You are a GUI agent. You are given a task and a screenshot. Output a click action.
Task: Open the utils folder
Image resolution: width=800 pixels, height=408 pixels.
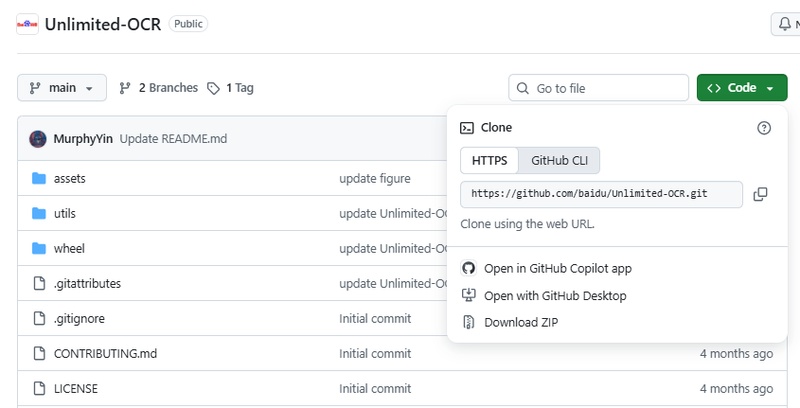65,213
